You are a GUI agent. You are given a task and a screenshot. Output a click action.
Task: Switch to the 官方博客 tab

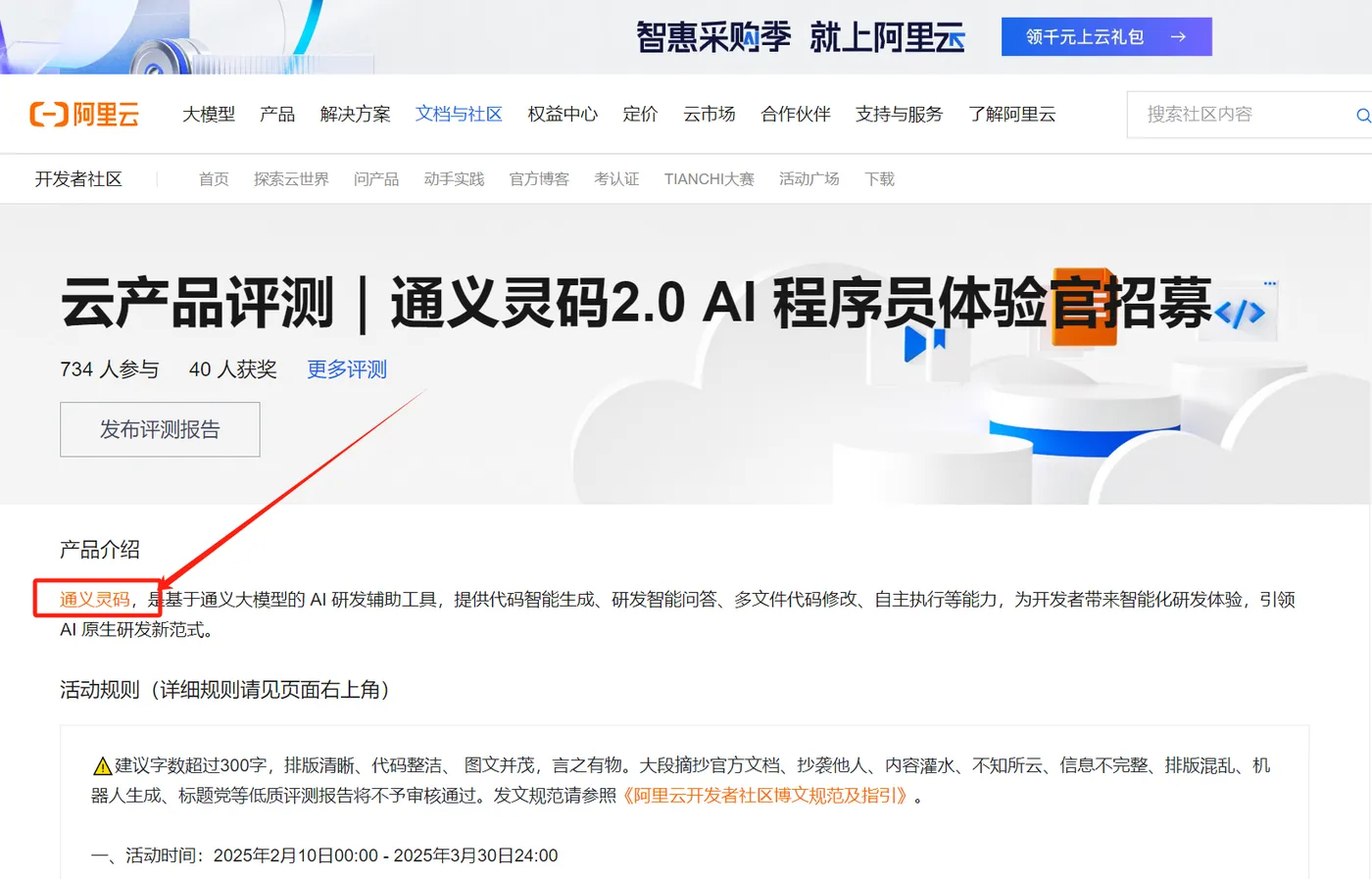[x=539, y=179]
